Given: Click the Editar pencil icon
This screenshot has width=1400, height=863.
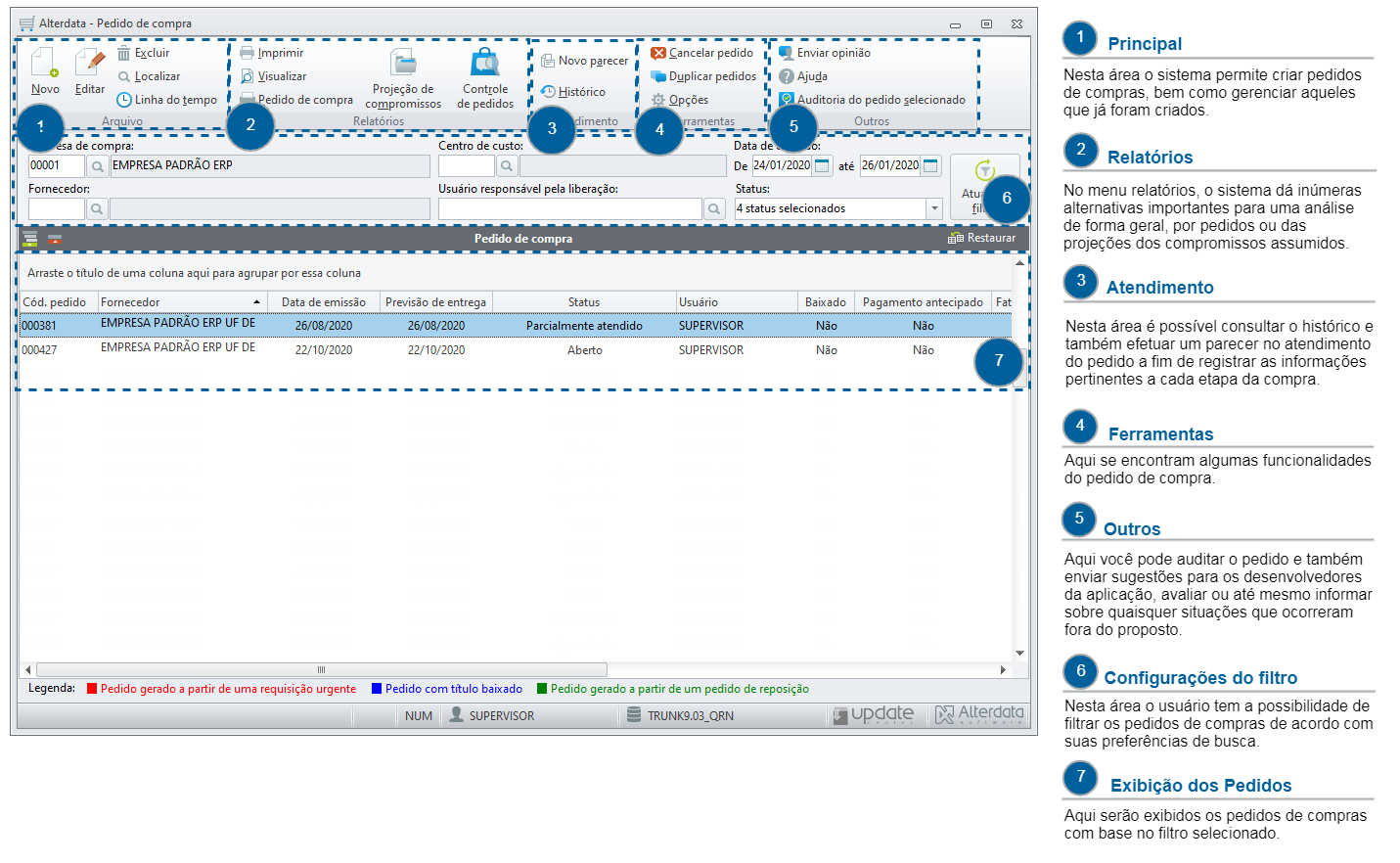Looking at the screenshot, I should coord(90,63).
